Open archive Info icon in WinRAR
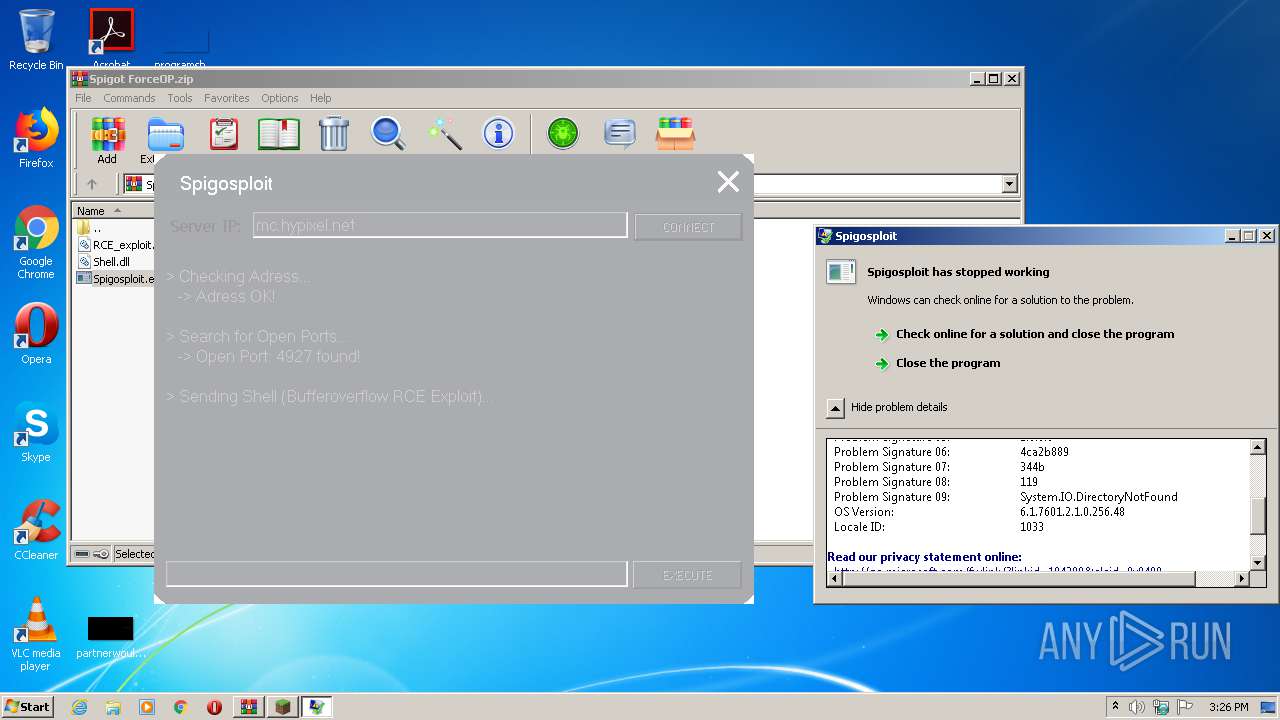1280x720 pixels. 498,133
